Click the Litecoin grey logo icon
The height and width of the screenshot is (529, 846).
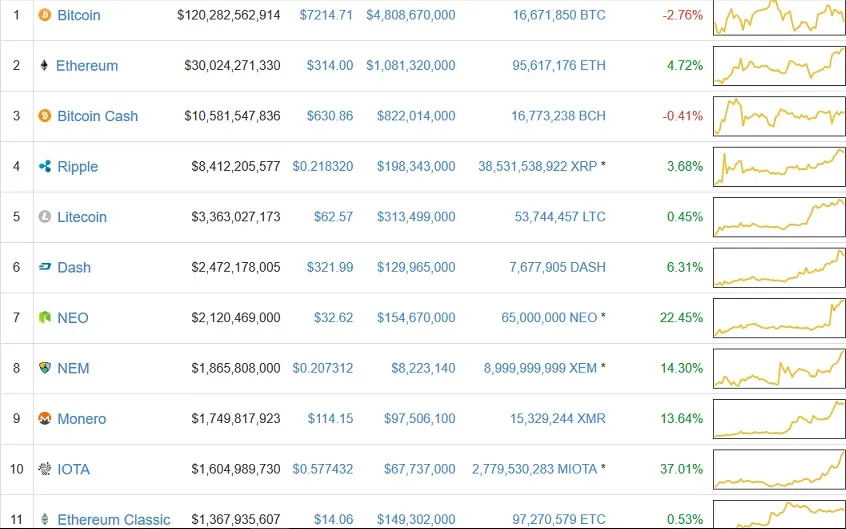pos(44,216)
